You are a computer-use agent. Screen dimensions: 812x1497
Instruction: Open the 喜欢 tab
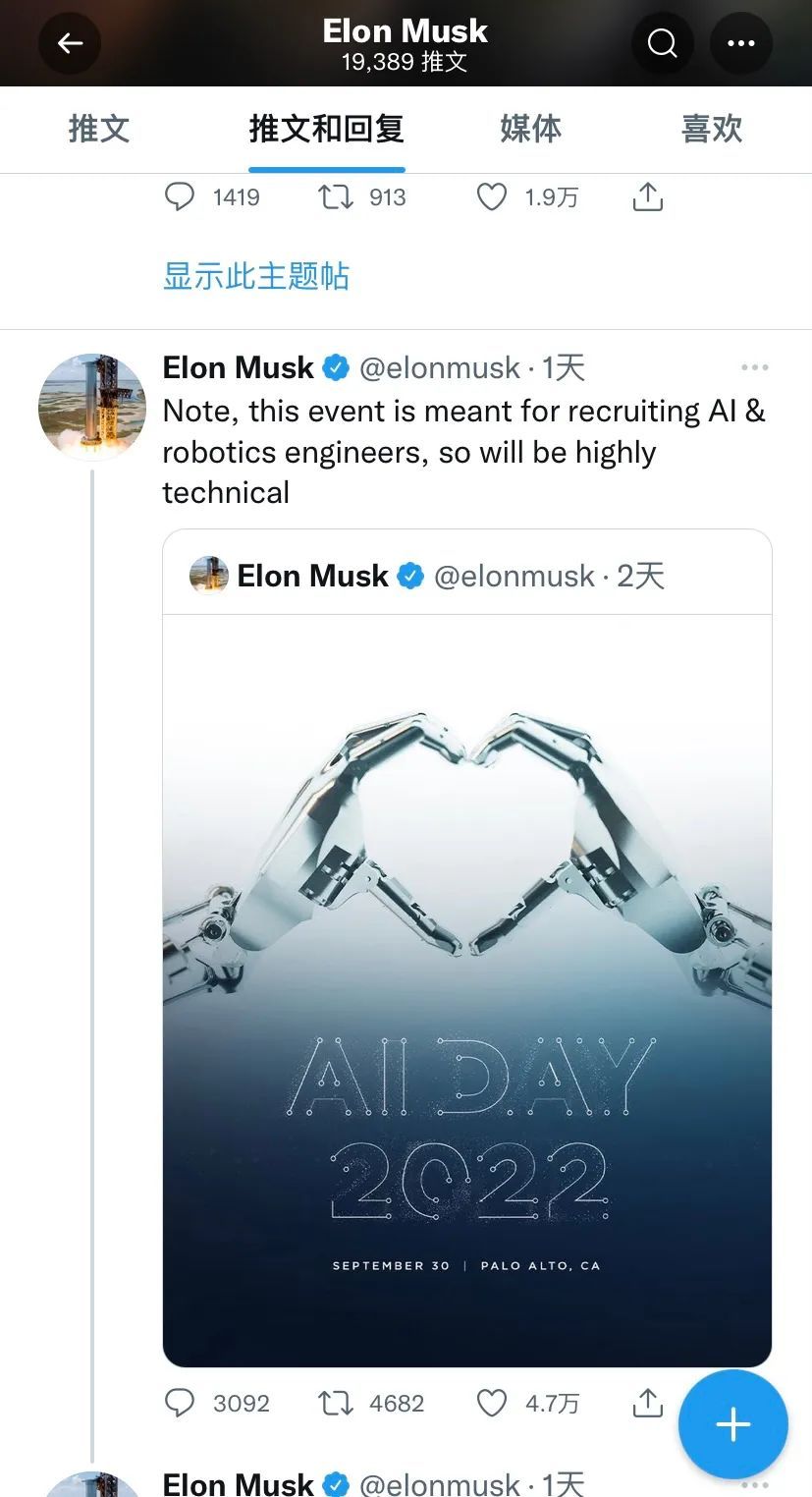click(712, 129)
